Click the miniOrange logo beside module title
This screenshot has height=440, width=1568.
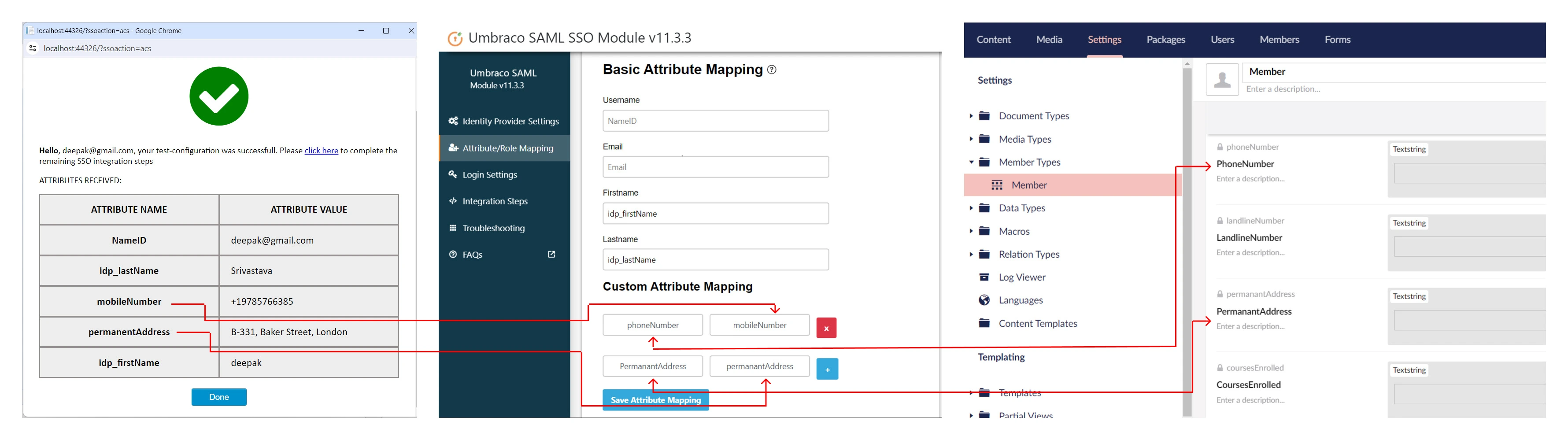[x=455, y=38]
